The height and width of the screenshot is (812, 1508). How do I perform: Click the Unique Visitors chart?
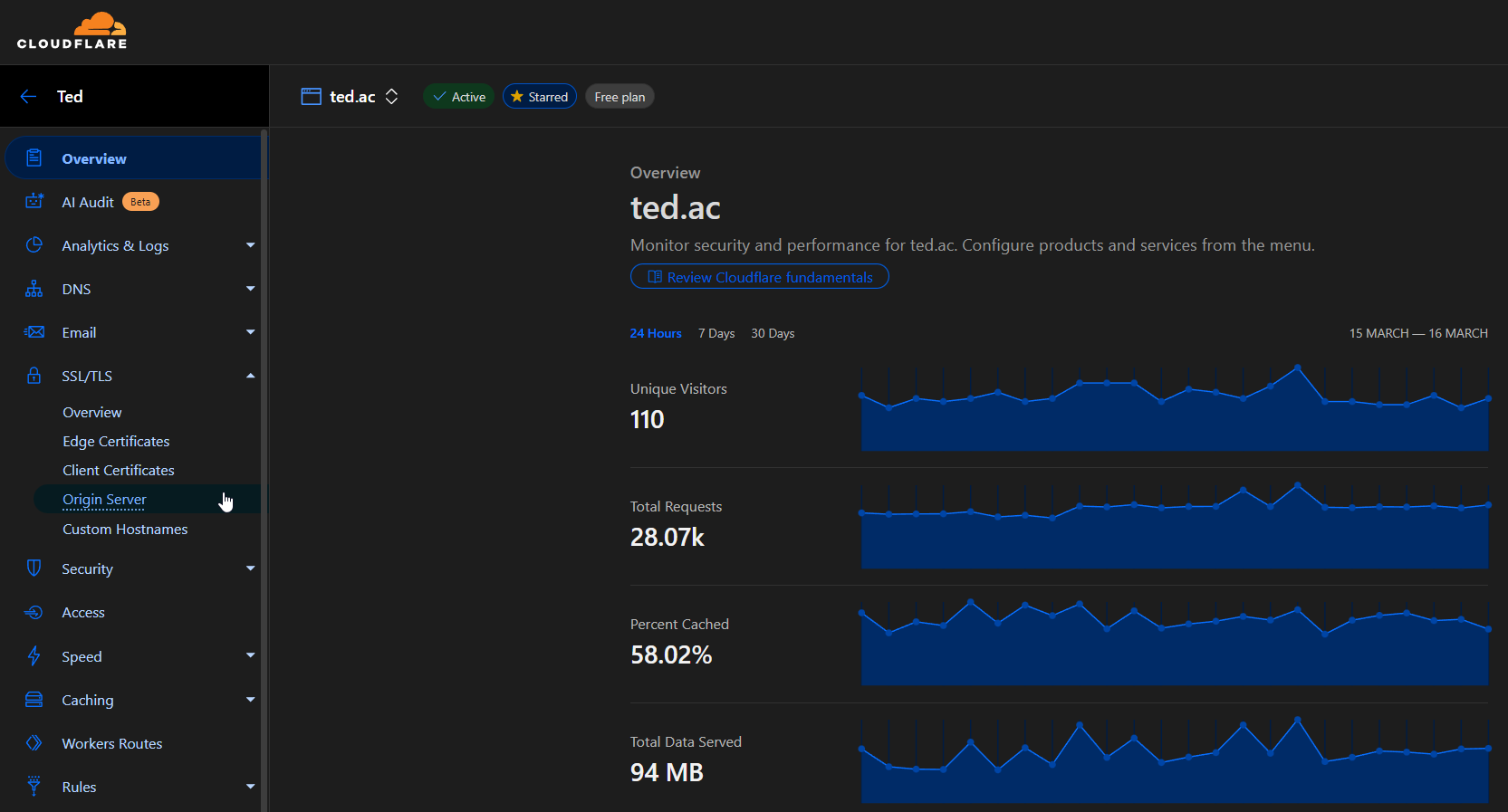(1174, 406)
